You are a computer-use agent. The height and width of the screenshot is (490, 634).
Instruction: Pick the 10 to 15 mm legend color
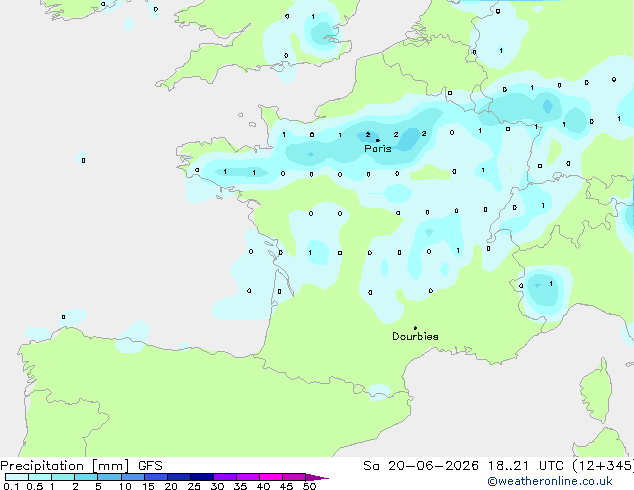coord(132,477)
